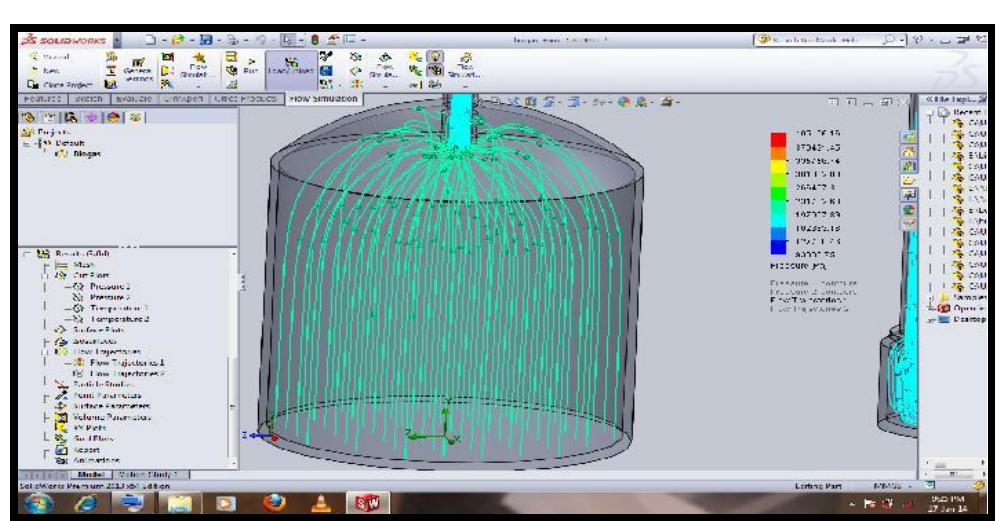Switch to the Features tab
This screenshot has height=521, width=1006.
(42, 99)
